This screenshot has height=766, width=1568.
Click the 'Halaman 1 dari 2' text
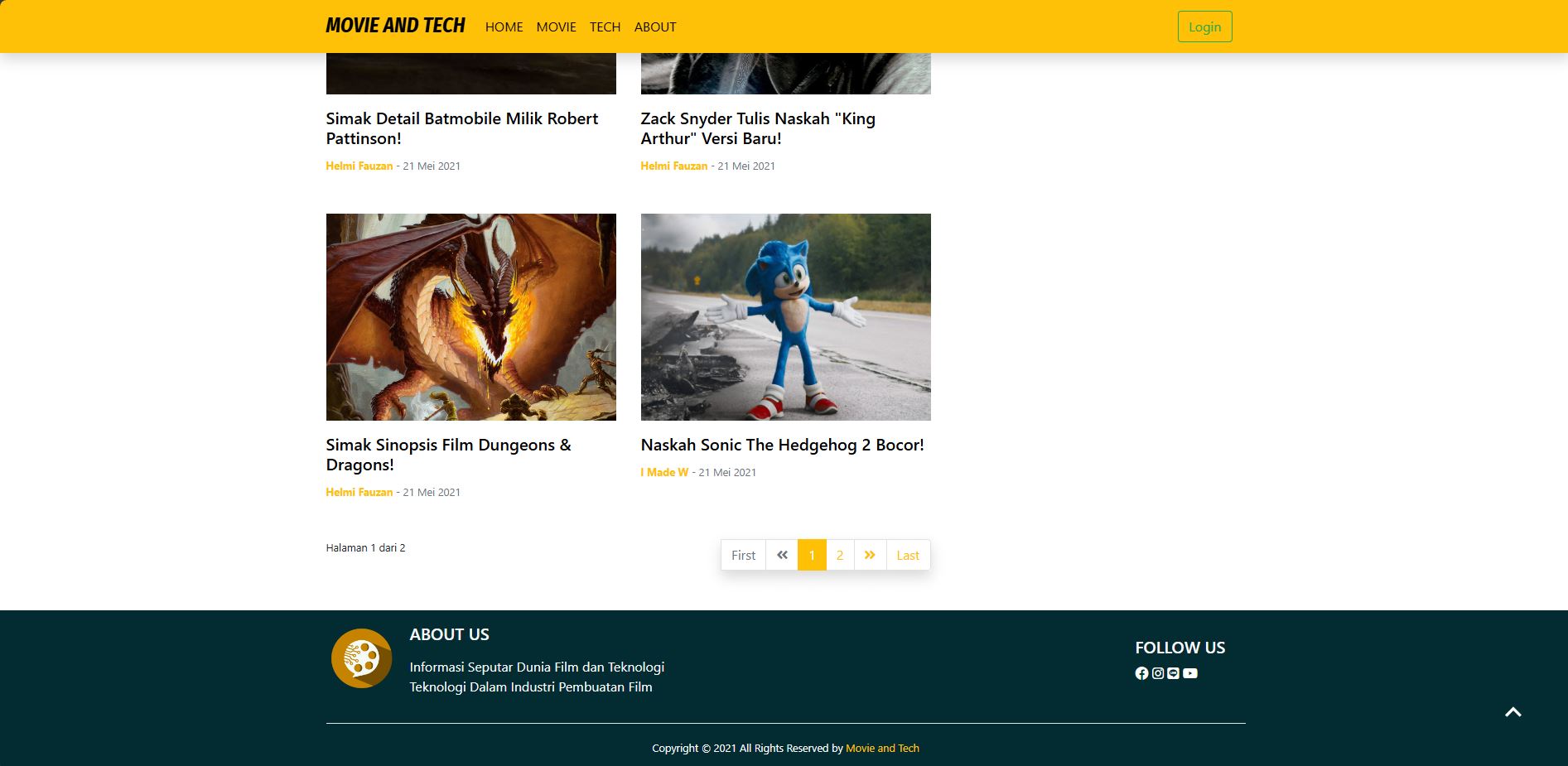tap(365, 547)
